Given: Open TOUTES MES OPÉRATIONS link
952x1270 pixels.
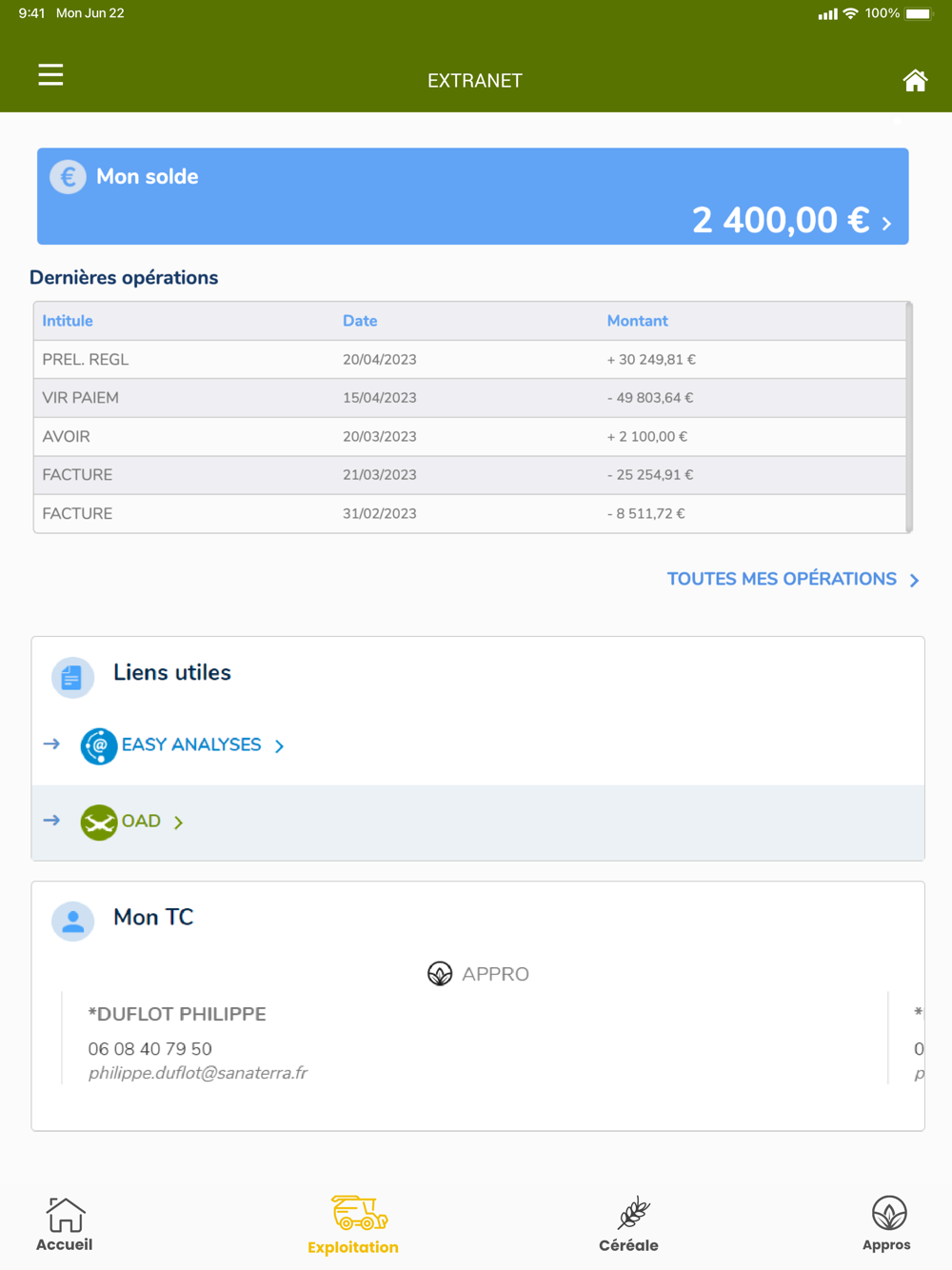Looking at the screenshot, I should tap(782, 579).
